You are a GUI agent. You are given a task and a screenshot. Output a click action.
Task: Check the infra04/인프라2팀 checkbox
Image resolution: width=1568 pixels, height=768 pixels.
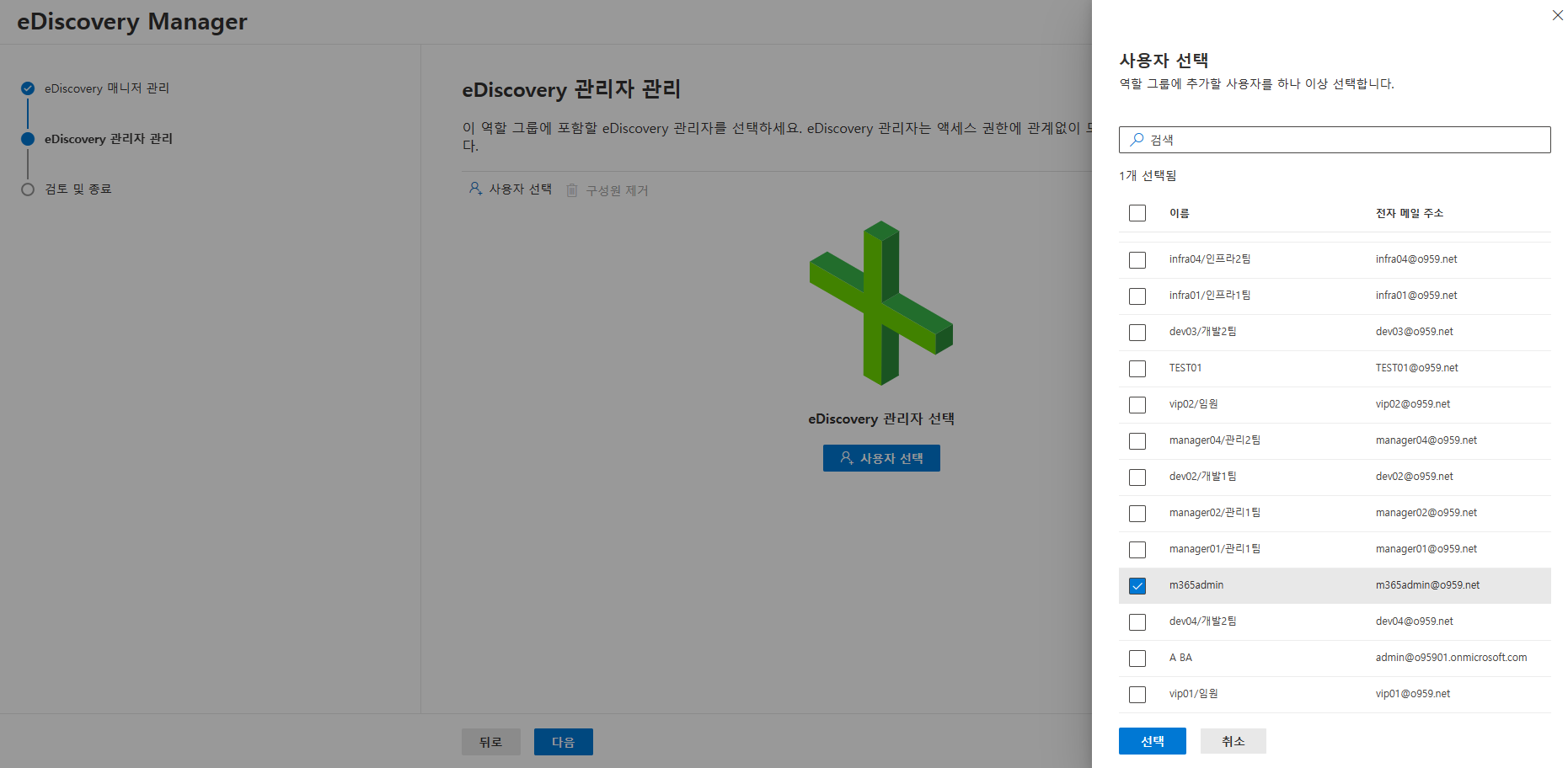point(1137,260)
